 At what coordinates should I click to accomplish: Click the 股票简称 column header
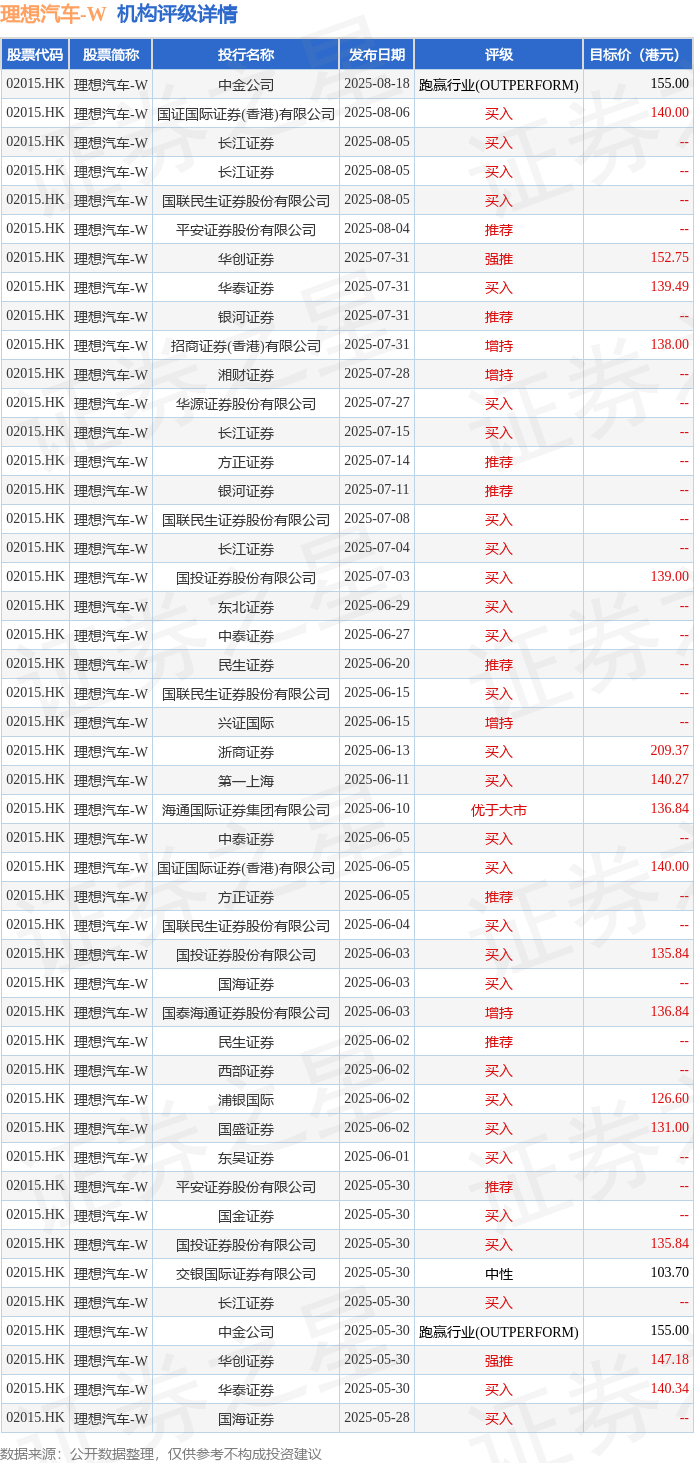[x=111, y=55]
